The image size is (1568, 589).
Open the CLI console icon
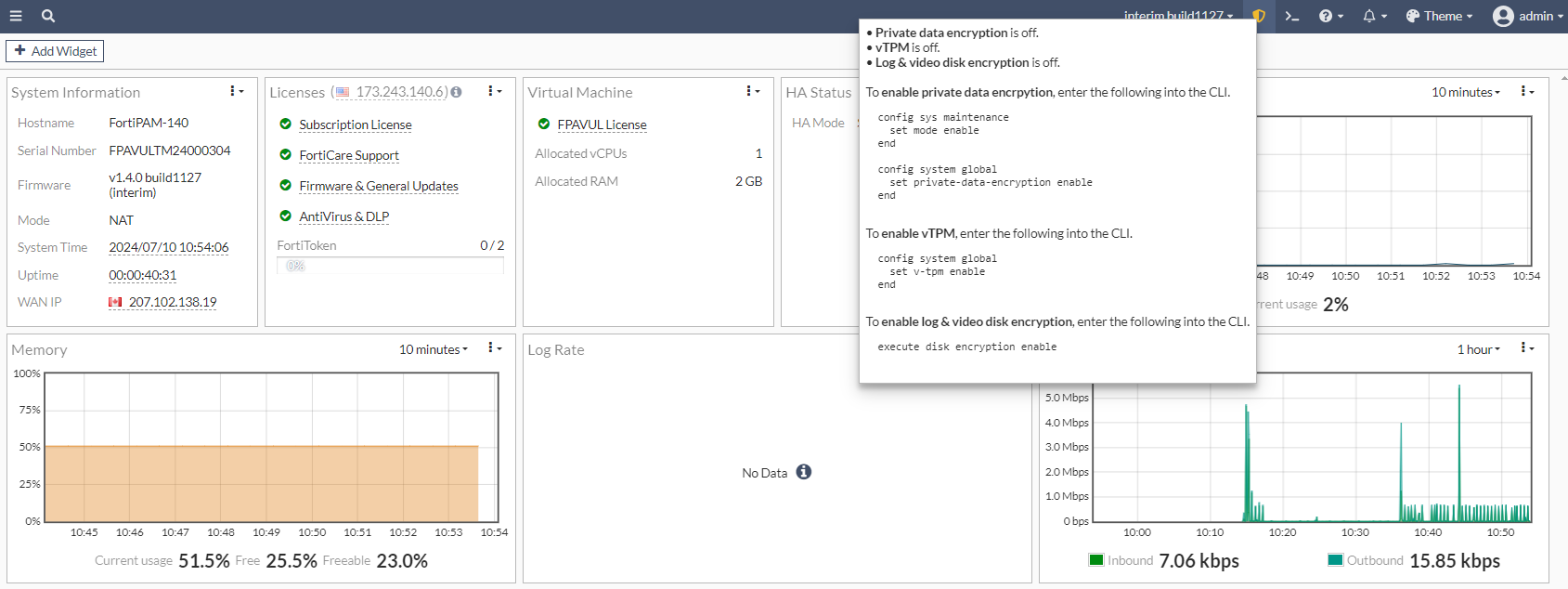coord(1291,16)
